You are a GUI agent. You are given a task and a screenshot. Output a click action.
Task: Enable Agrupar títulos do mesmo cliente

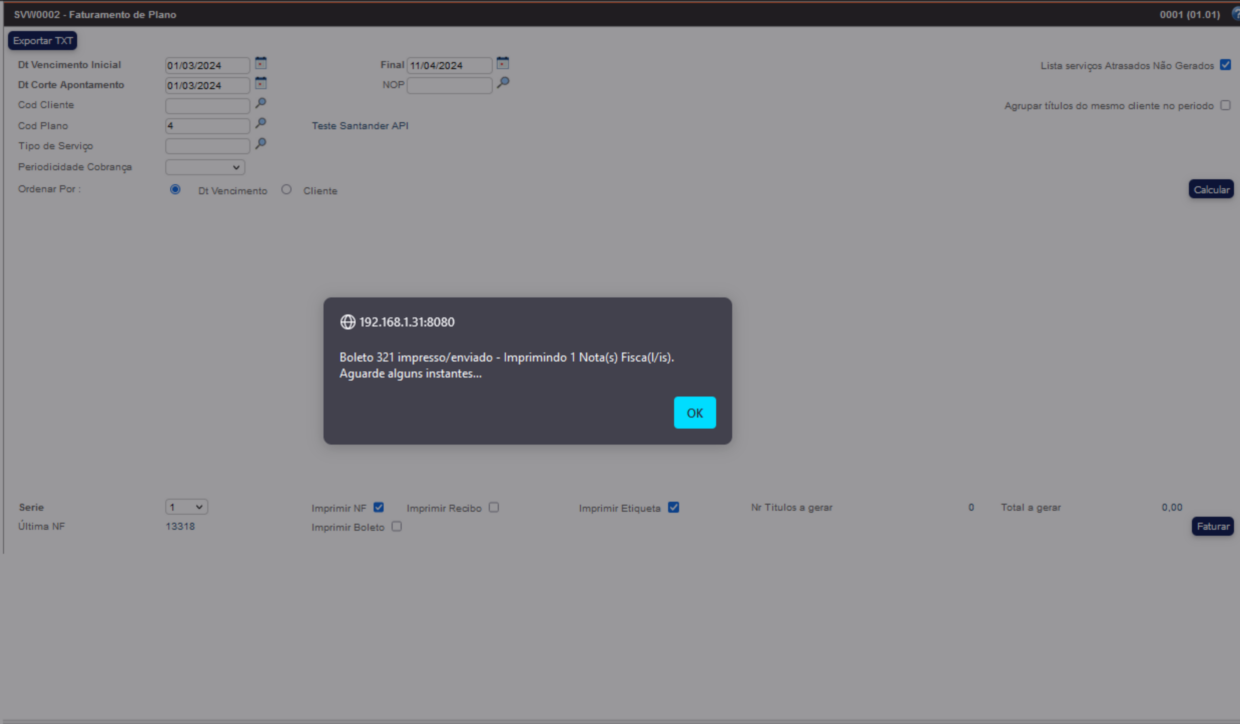point(1225,105)
